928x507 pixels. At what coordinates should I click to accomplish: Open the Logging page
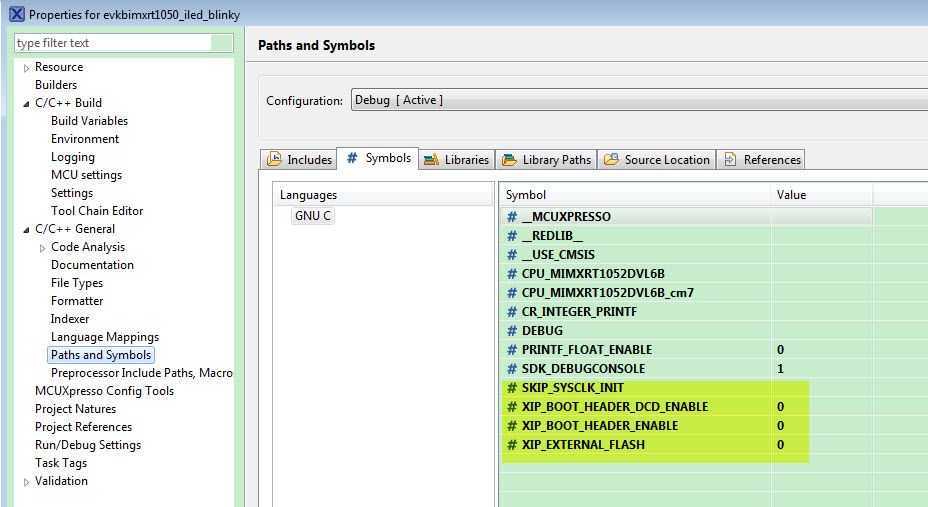tap(73, 157)
